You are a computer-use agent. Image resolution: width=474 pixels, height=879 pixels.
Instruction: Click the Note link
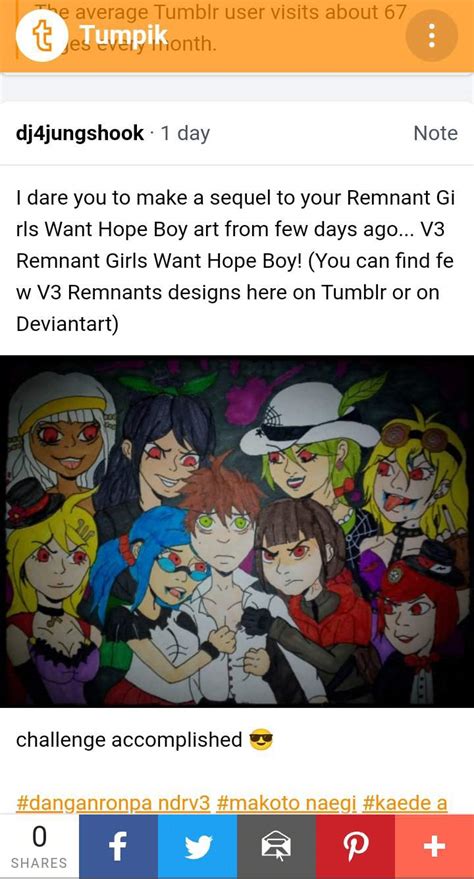point(435,133)
